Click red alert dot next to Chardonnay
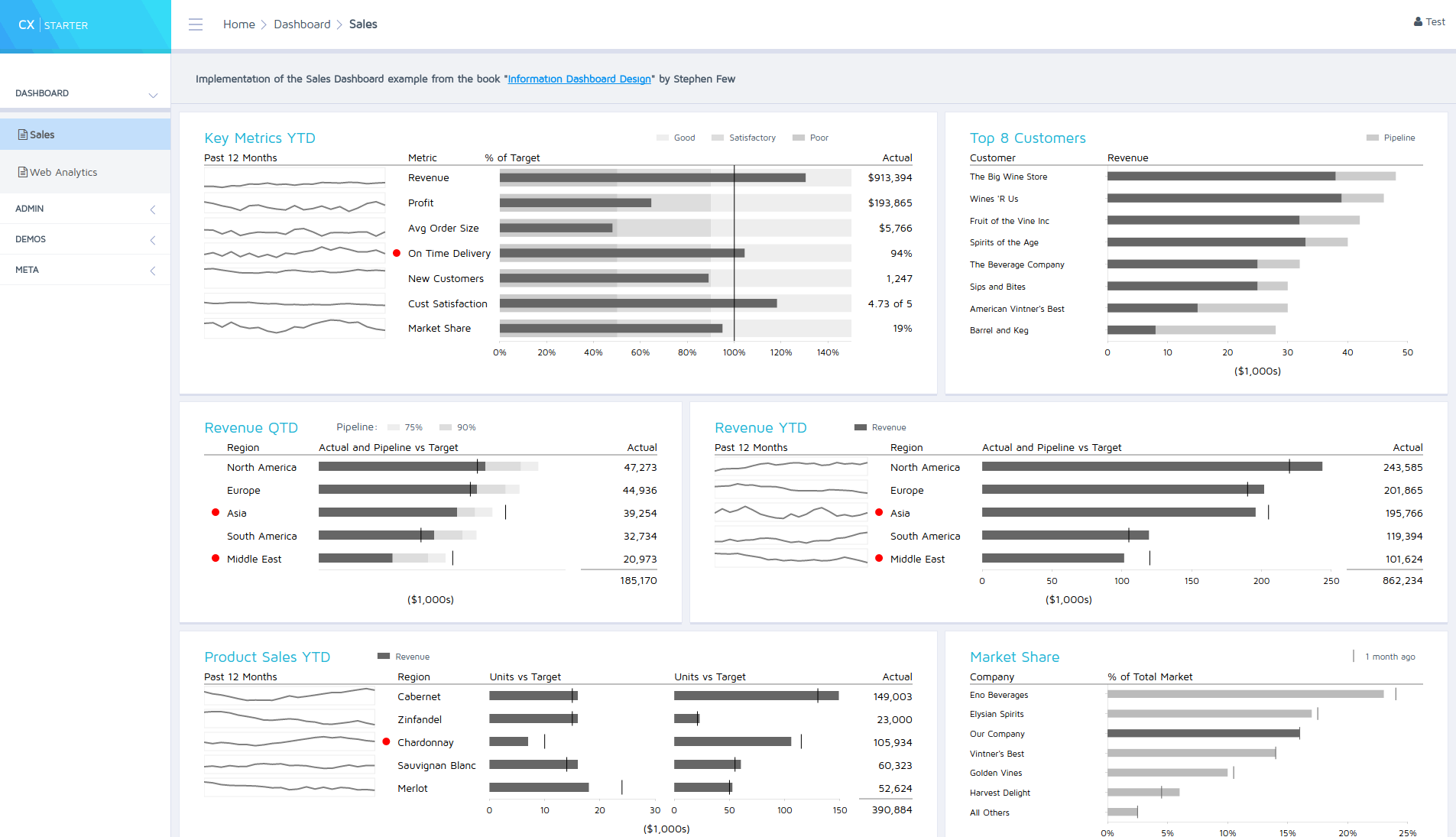1456x837 pixels. click(x=386, y=741)
